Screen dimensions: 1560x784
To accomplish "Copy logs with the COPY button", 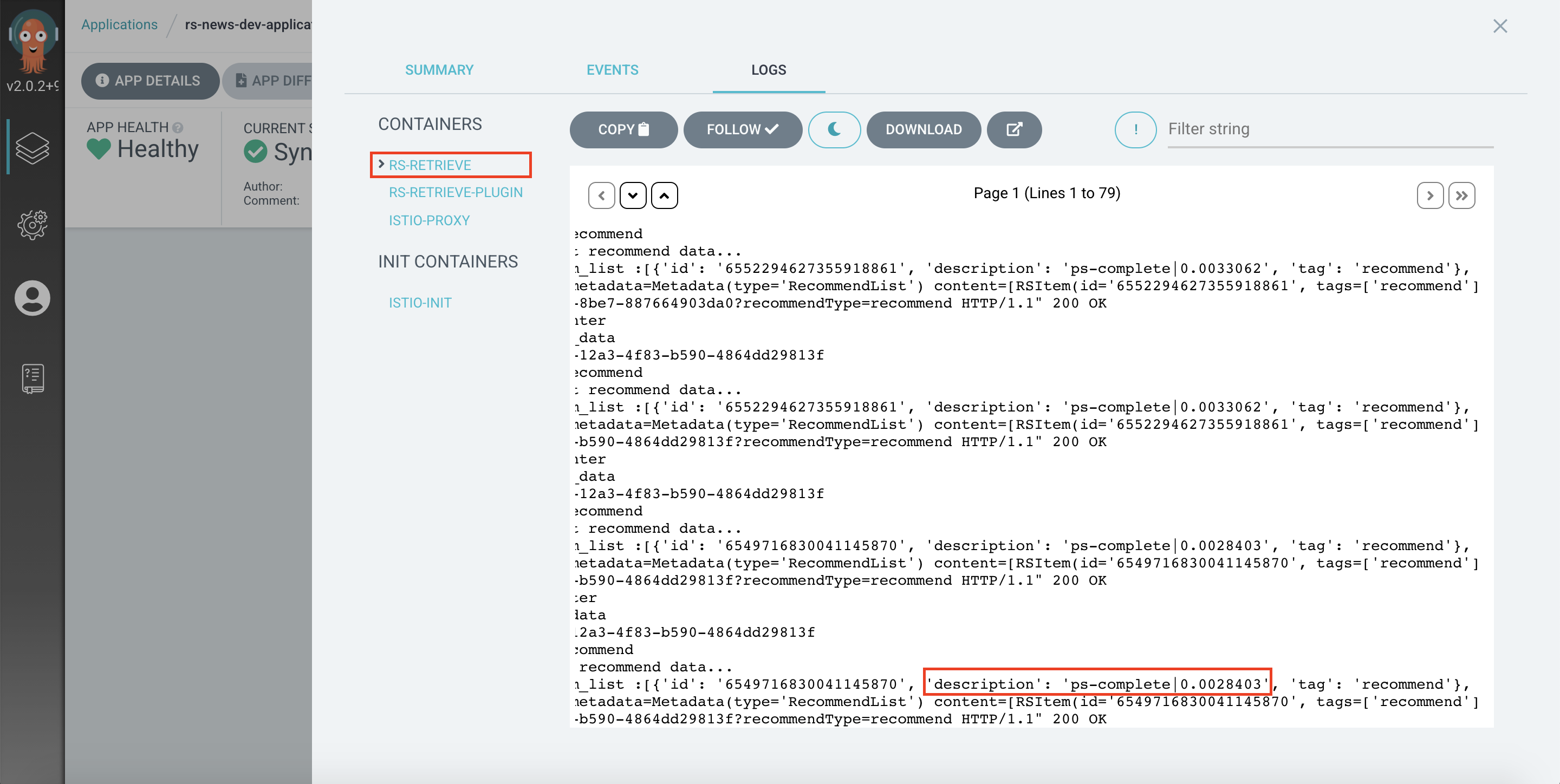I will pos(623,129).
